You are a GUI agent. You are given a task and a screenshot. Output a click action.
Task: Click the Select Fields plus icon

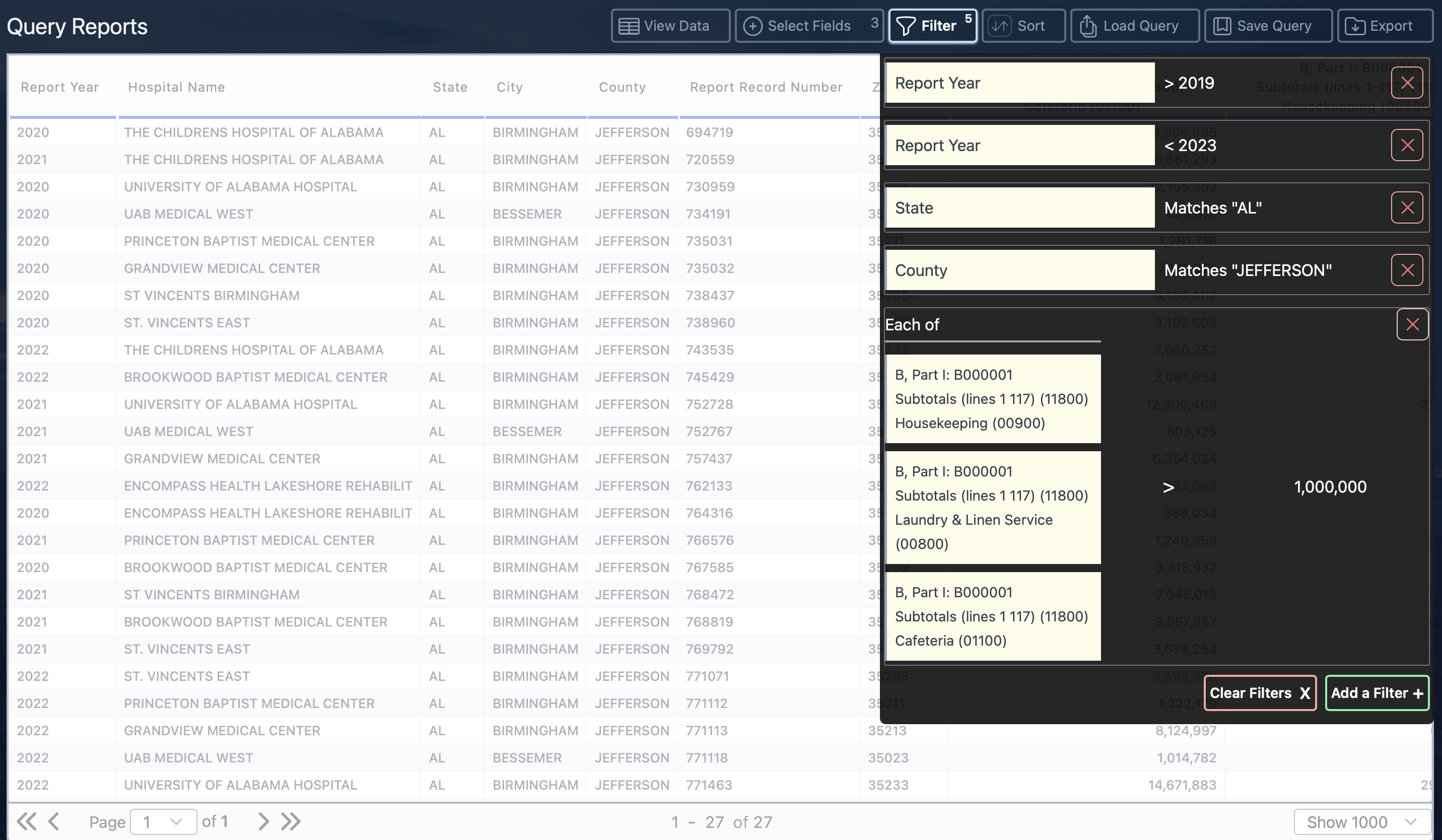[752, 25]
